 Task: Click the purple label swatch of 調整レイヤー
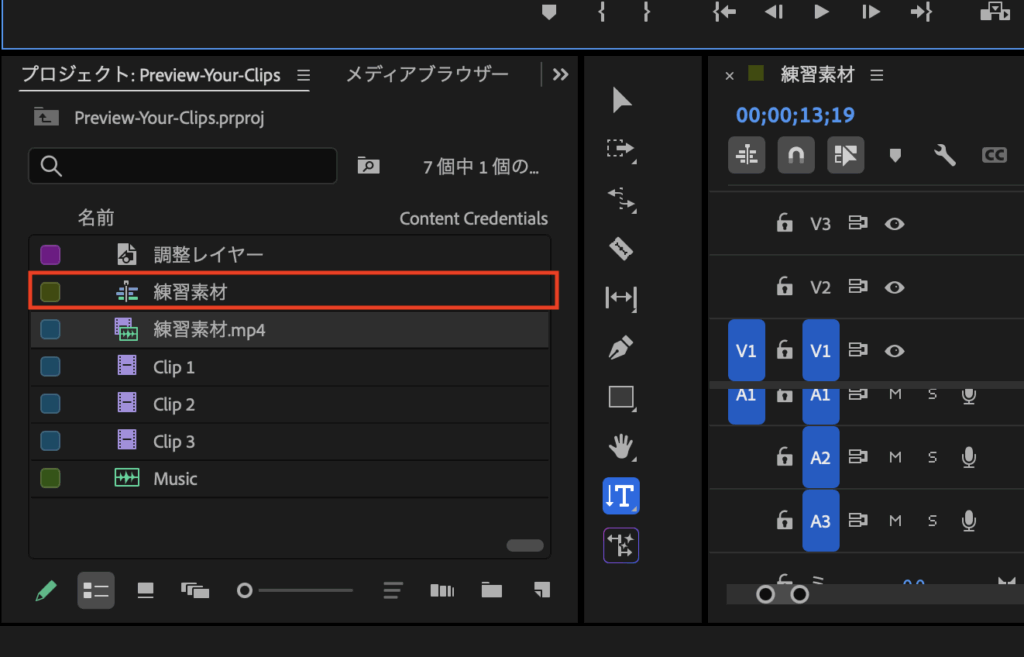coord(50,255)
